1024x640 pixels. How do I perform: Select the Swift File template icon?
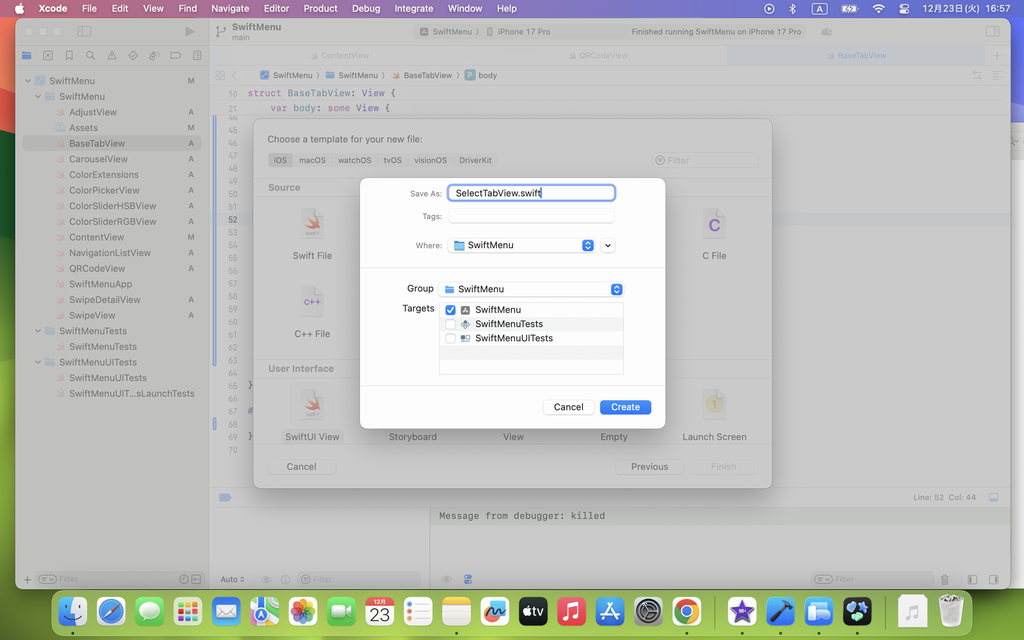312,225
